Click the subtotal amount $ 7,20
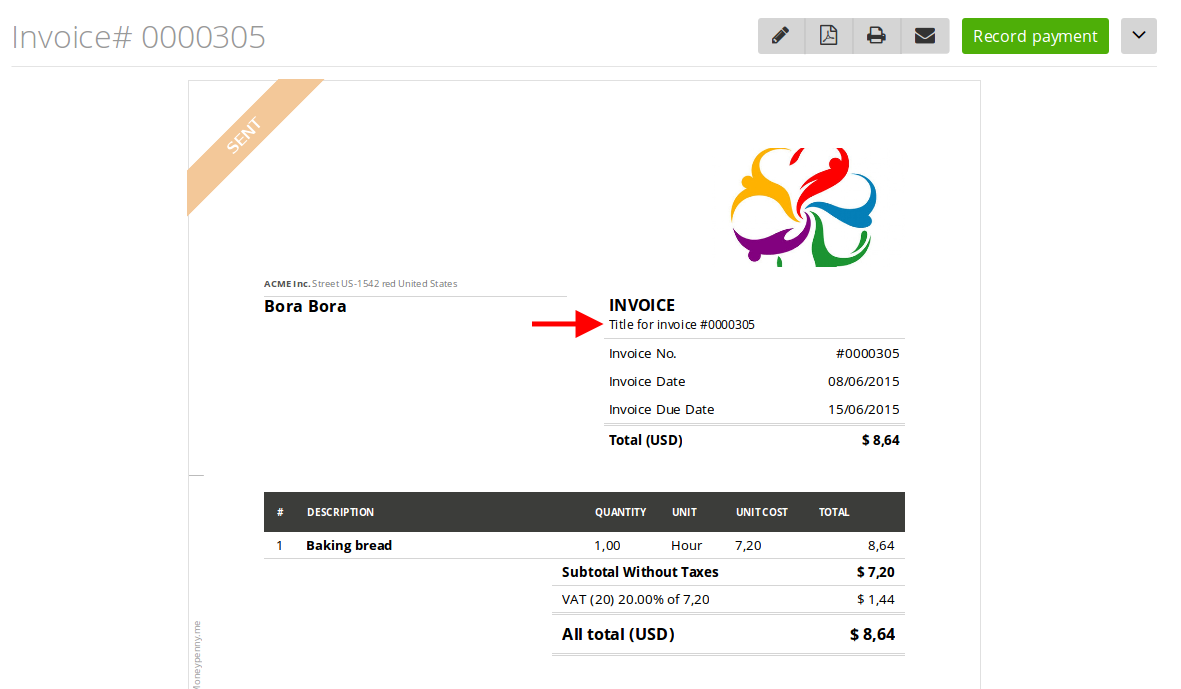1181x689 pixels. coord(876,572)
